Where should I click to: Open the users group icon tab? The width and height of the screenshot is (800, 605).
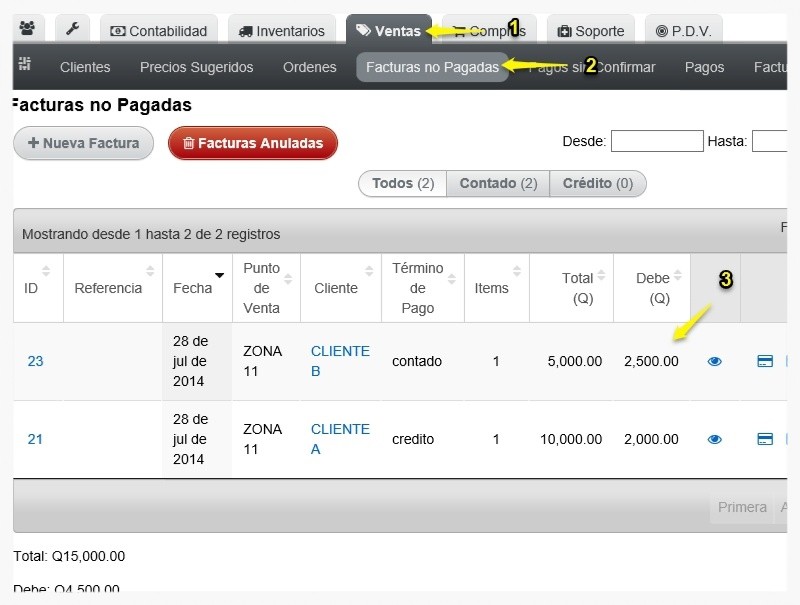(x=28, y=29)
